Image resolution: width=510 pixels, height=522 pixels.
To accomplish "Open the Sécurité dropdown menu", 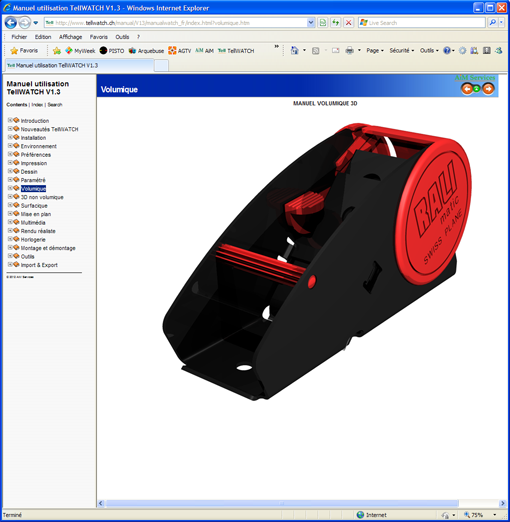I will pyautogui.click(x=402, y=51).
